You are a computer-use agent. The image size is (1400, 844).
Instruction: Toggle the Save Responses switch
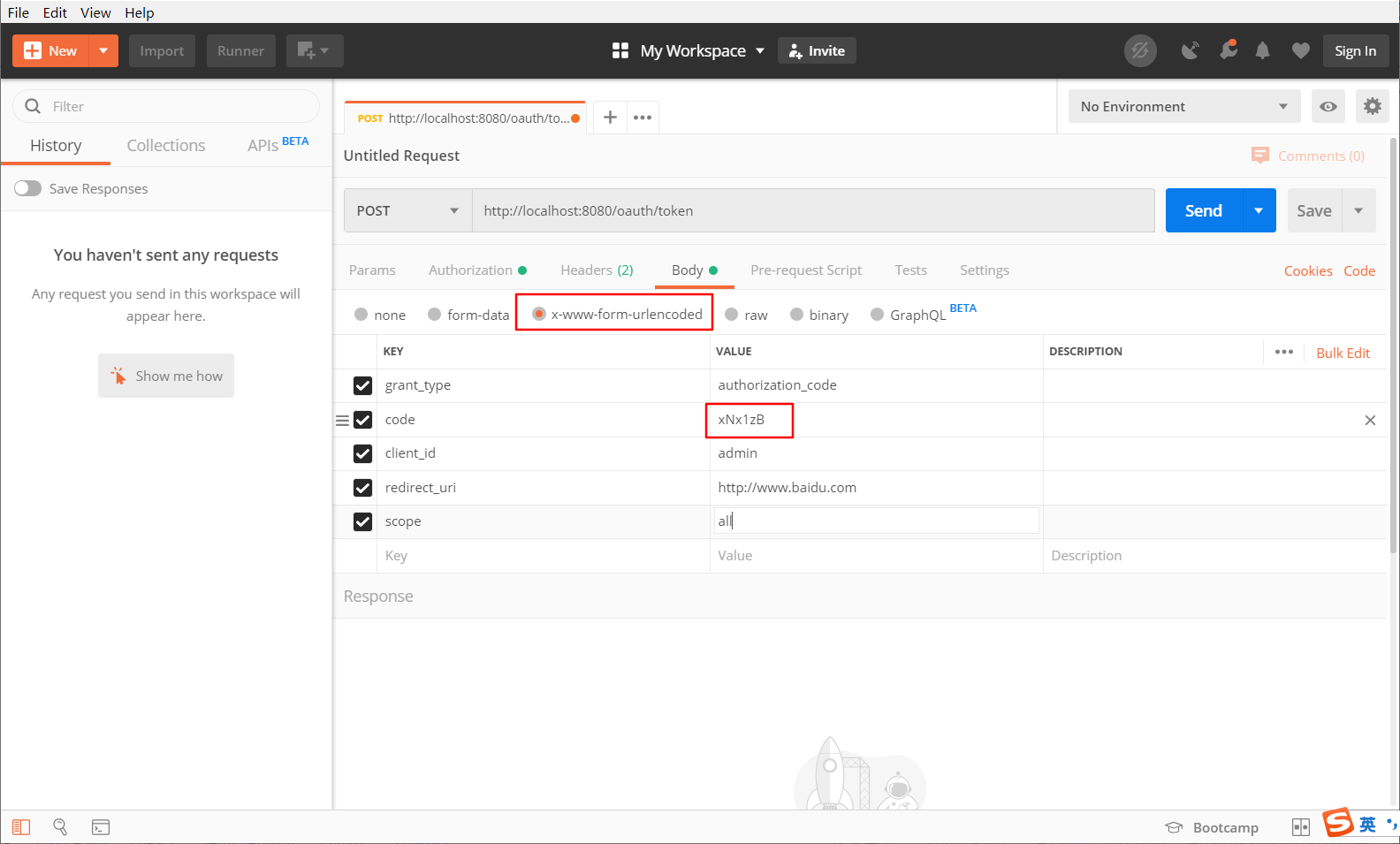coord(28,188)
